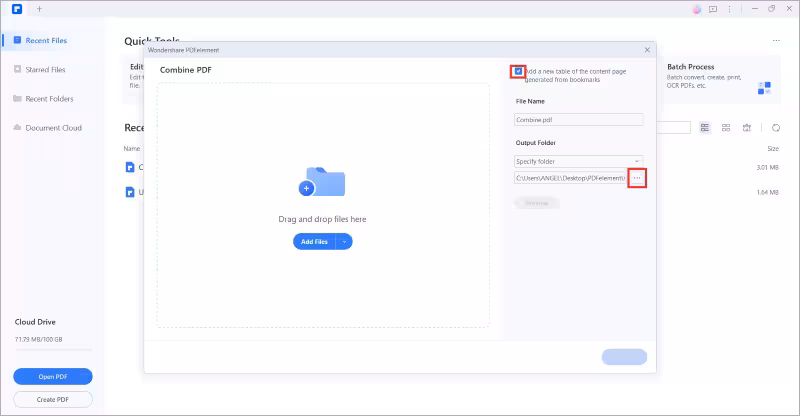The image size is (800, 416).
Task: Click the File Name input field
Action: click(579, 119)
